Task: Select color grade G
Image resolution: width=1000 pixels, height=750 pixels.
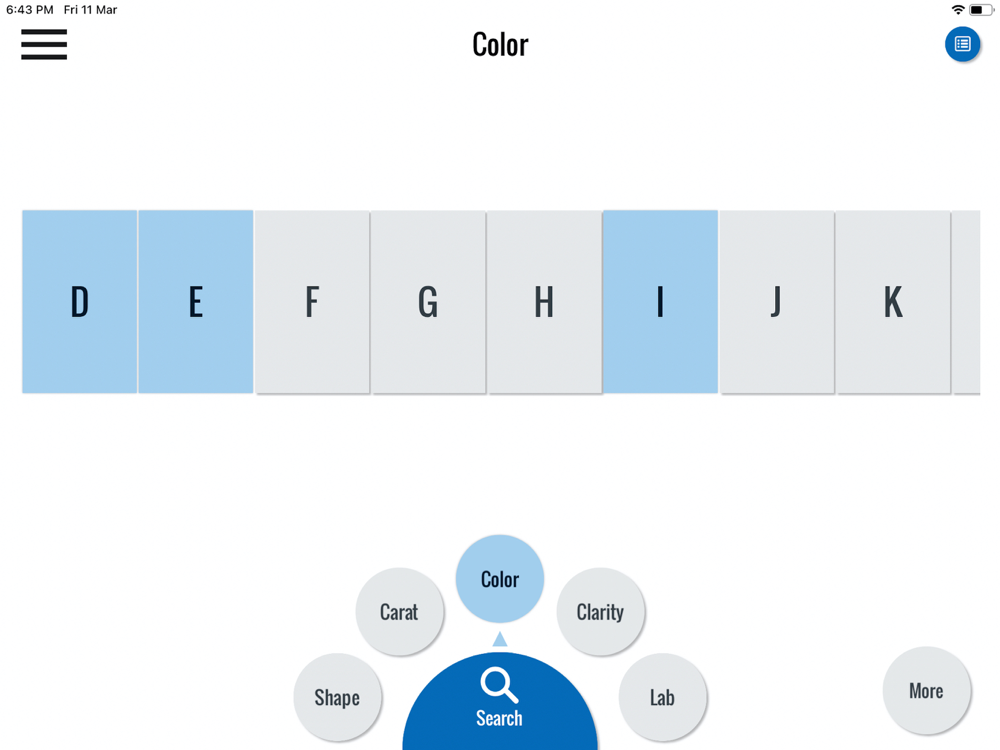Action: pyautogui.click(x=428, y=301)
